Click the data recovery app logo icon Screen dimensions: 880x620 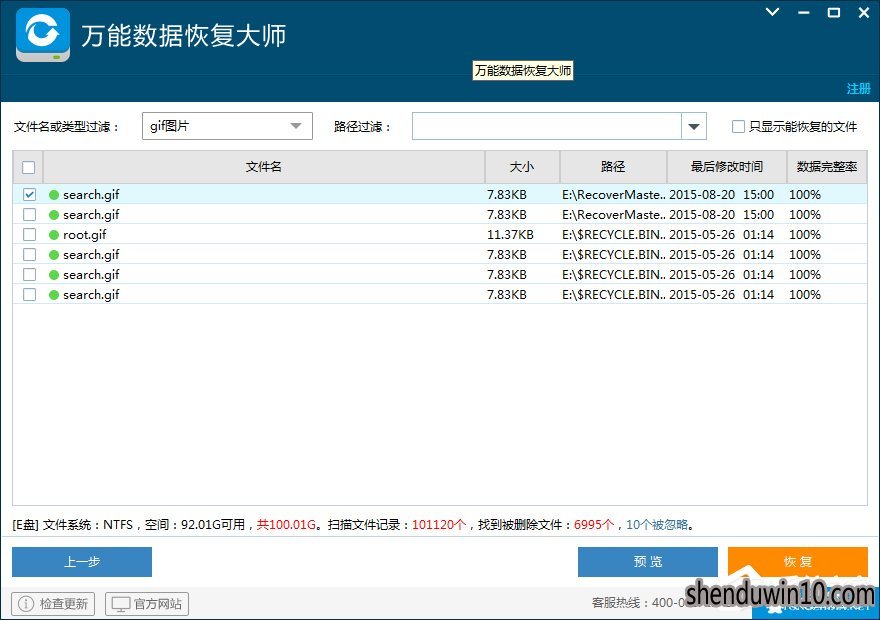pos(43,35)
